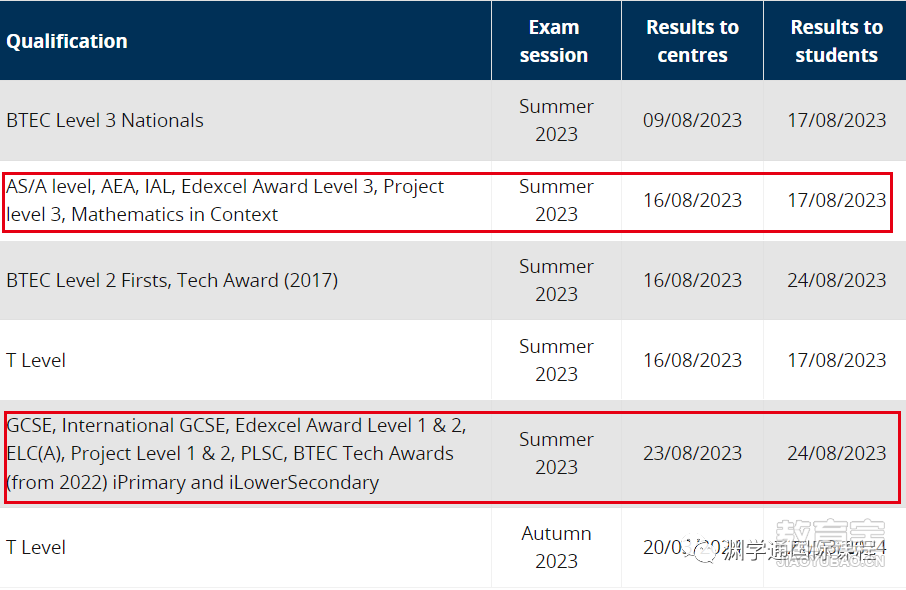The width and height of the screenshot is (906, 590).
Task: Click the 09/08/2023 centres date
Action: tap(692, 120)
